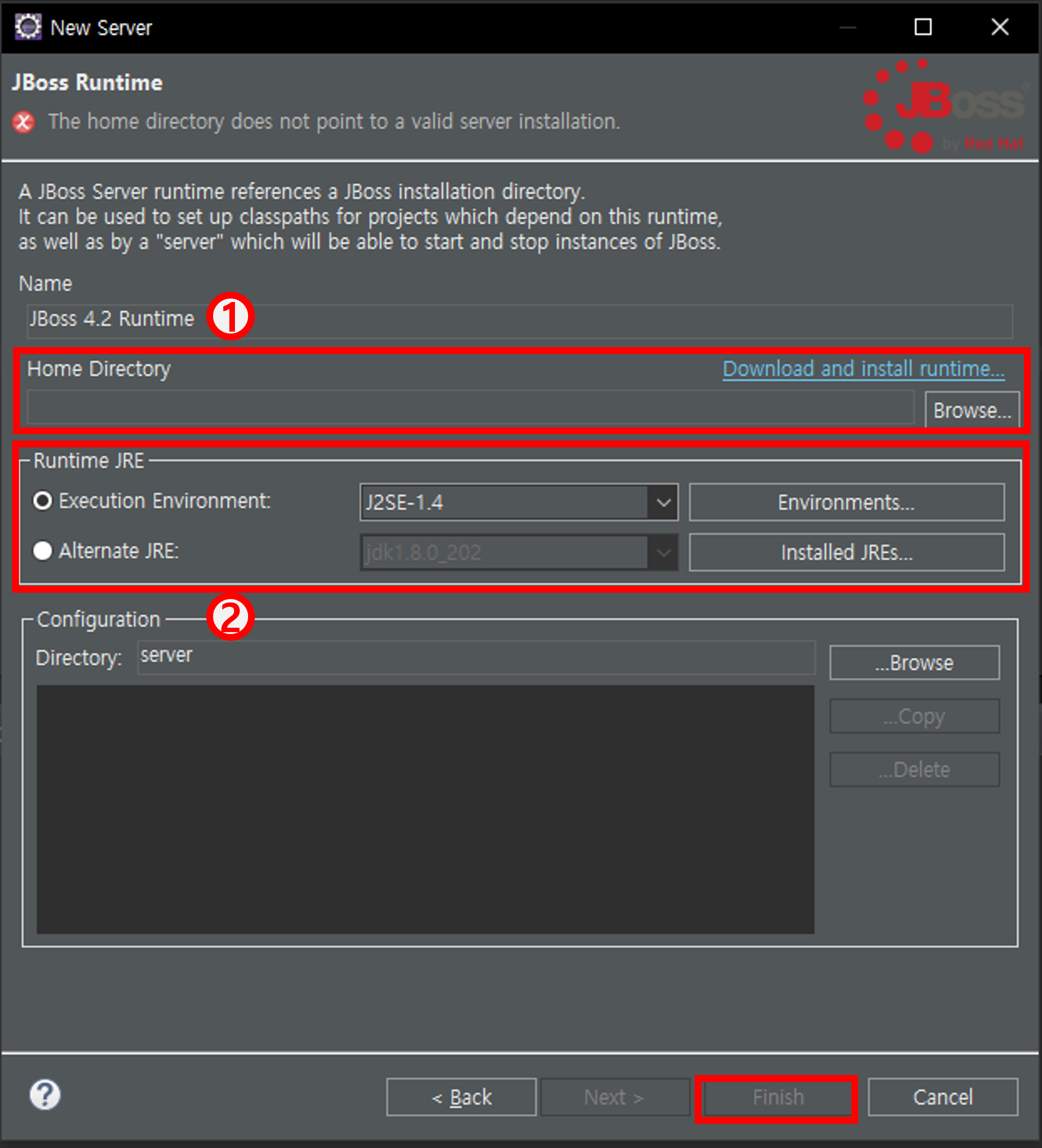The image size is (1042, 1148).
Task: Click Browse button next to Home Directory
Action: 972,410
